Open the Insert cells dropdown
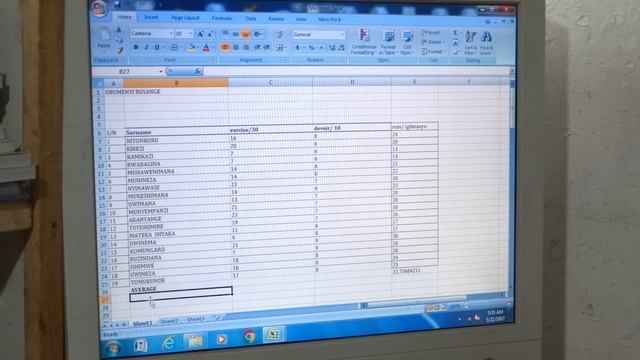This screenshot has height=360, width=640. click(432, 32)
